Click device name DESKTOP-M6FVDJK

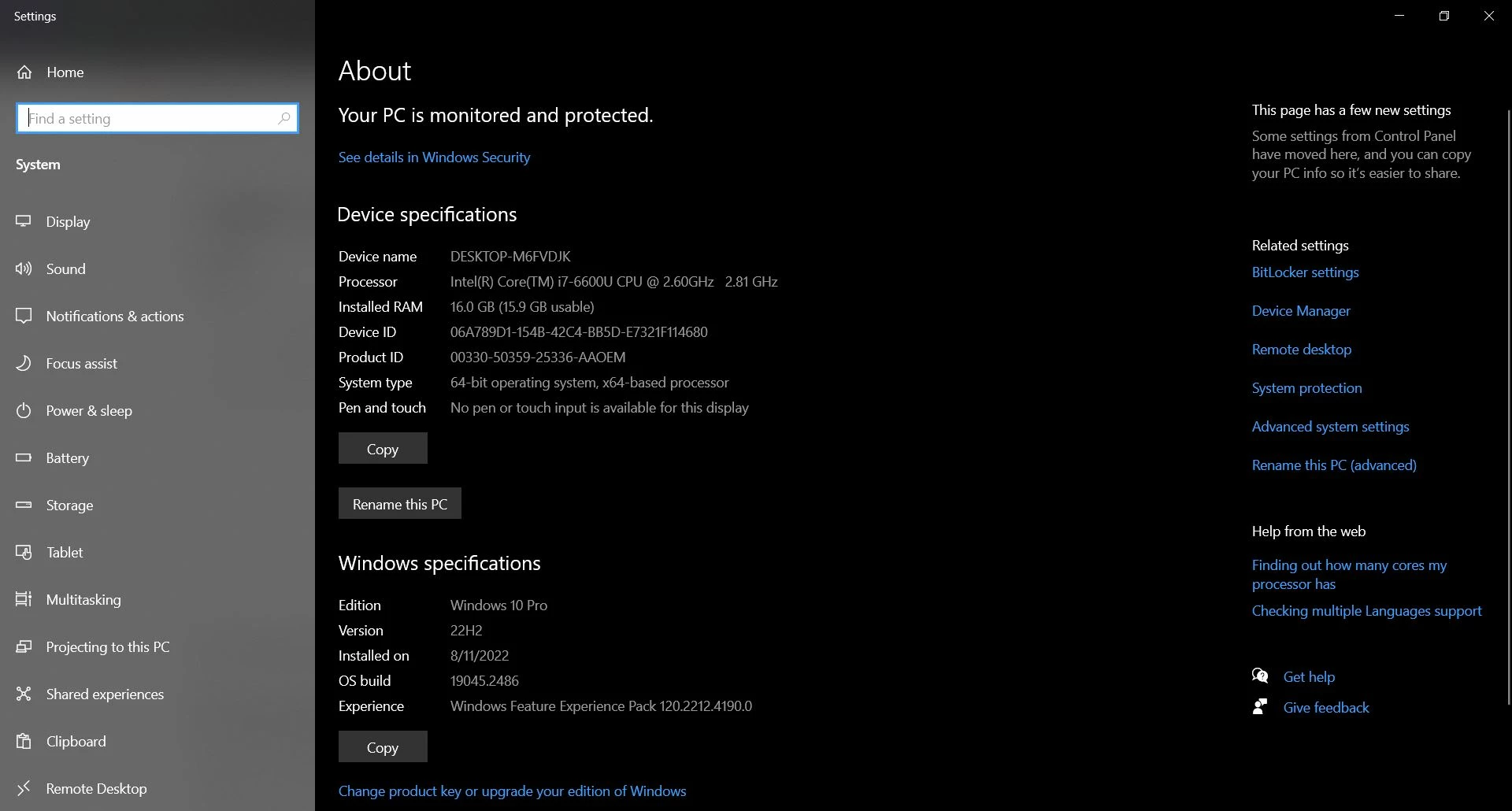[x=510, y=257]
